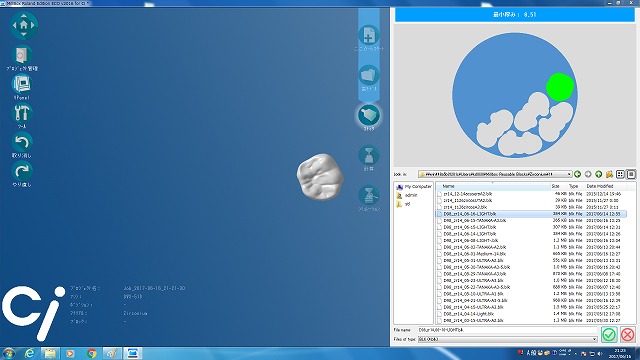640x360 pixels.
Task: Expand the Look in path dropdown
Action: 569,174
